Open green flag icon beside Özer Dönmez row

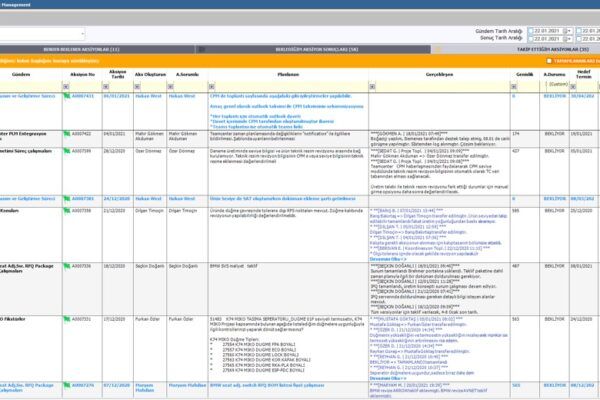click(67, 151)
